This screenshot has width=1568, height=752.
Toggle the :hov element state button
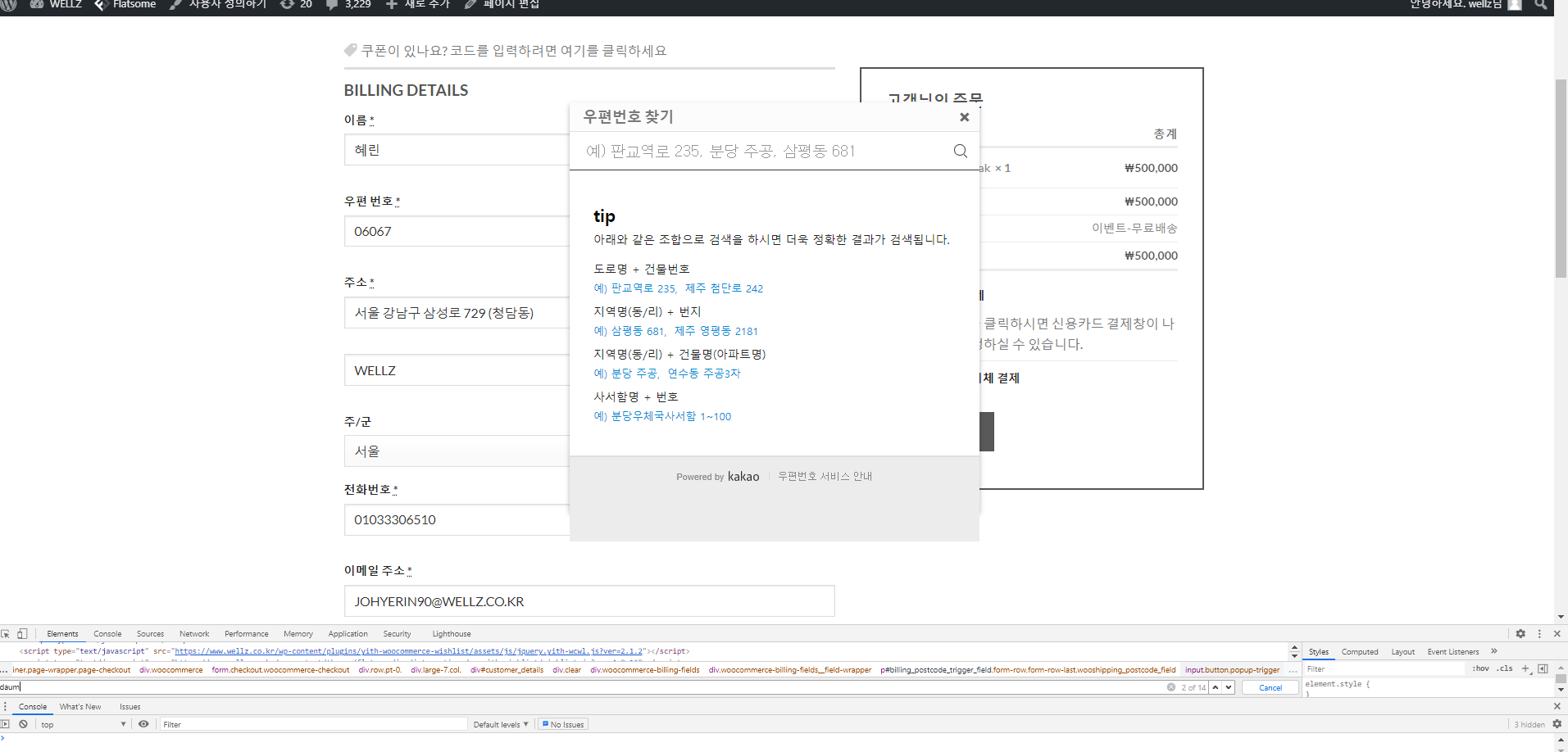[1480, 668]
